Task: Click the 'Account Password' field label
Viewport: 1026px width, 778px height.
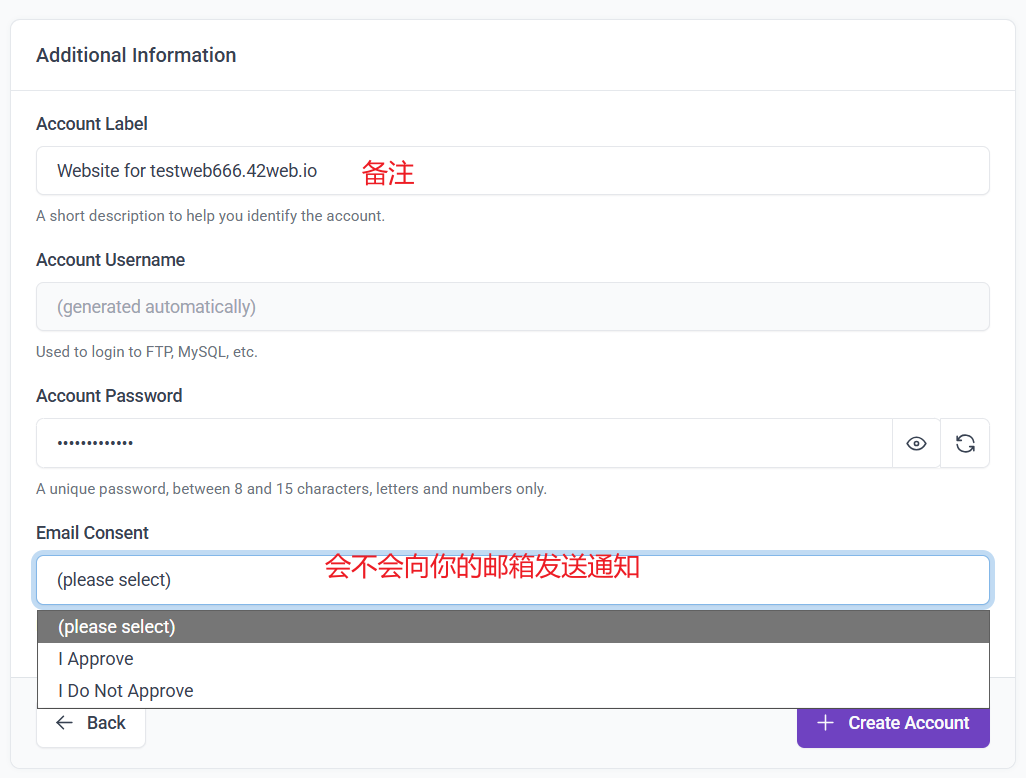Action: 109,396
